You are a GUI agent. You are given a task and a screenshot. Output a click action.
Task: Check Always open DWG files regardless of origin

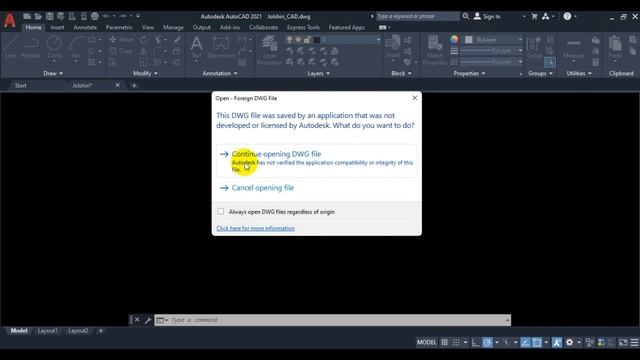[x=221, y=211]
